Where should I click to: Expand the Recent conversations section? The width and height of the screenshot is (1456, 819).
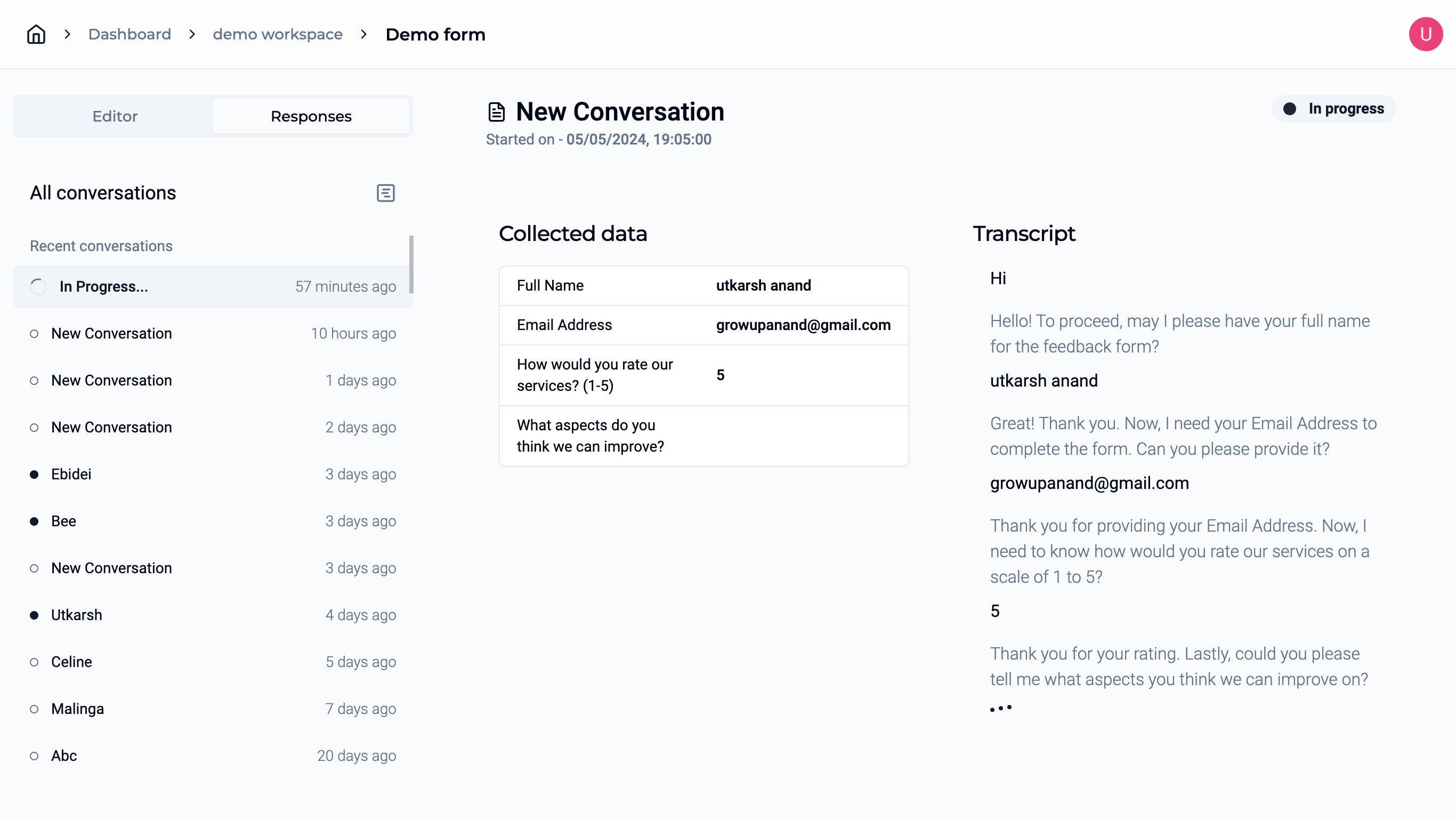(101, 246)
